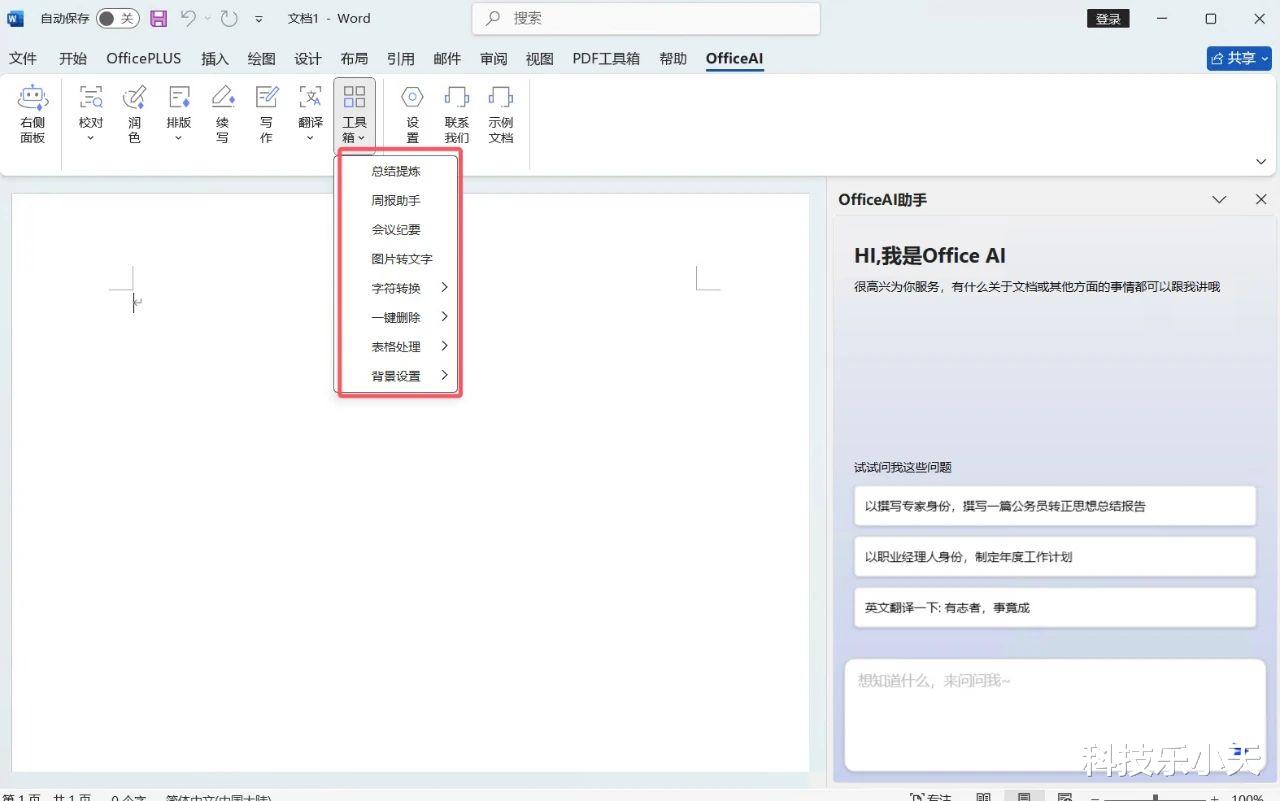Choose 总结提炼 from the toolbox menu
The height and width of the screenshot is (801, 1280).
click(397, 171)
